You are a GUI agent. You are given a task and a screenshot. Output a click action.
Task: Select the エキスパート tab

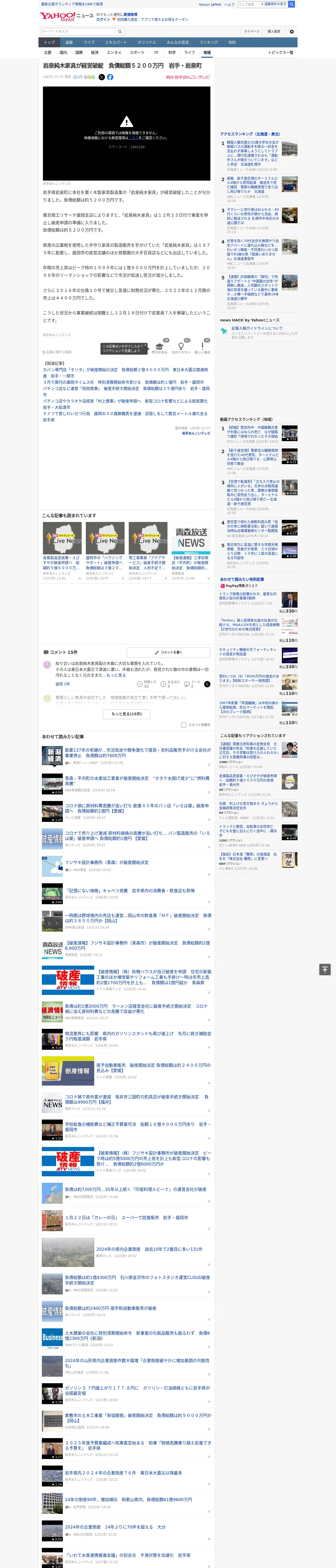tap(116, 43)
